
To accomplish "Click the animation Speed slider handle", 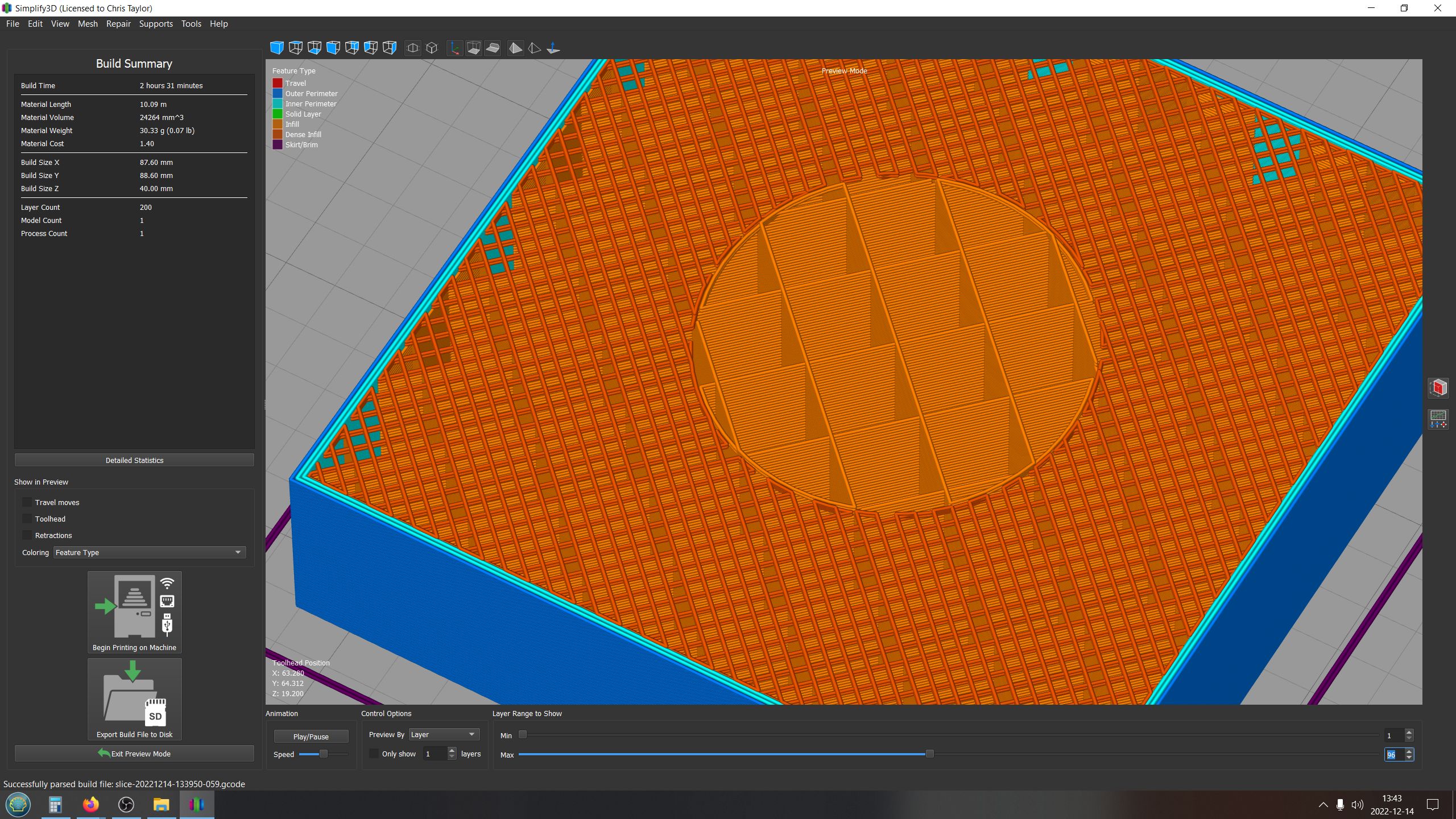I will point(324,754).
